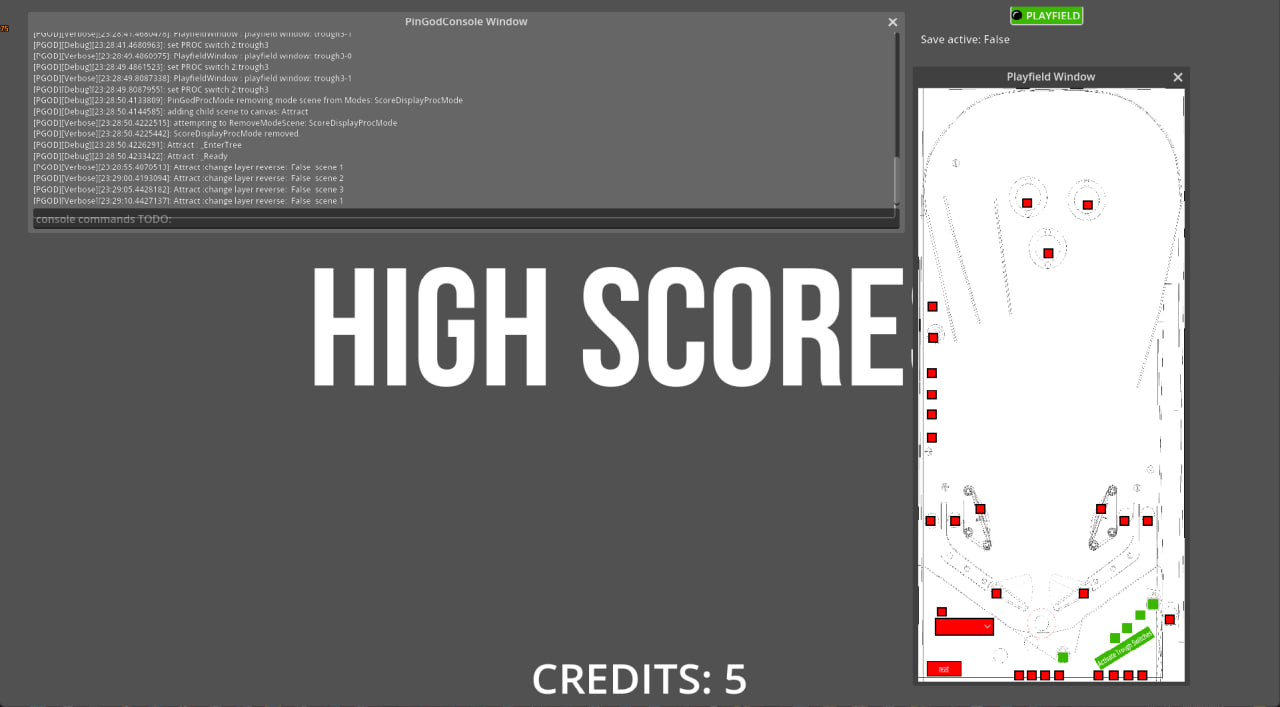The height and width of the screenshot is (707, 1280).
Task: Click log line 'adding child scene to canvas: Attract'
Action: click(171, 112)
